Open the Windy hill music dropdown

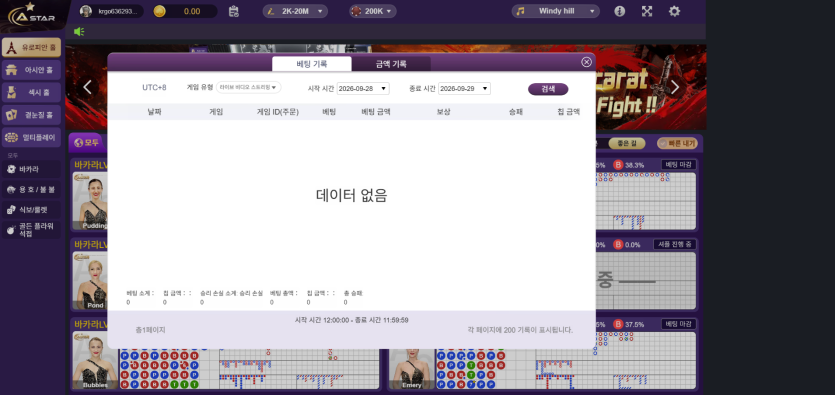click(555, 11)
